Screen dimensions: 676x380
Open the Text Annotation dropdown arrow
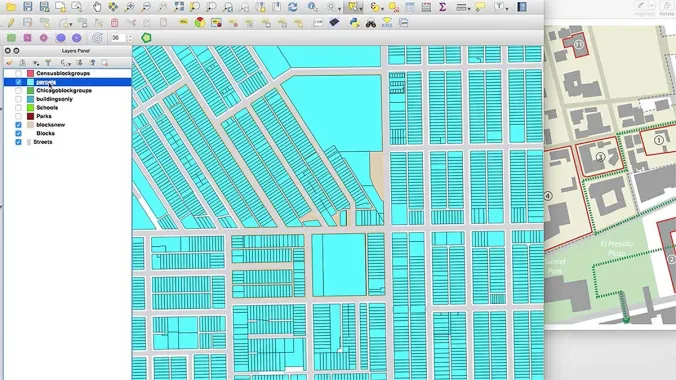[507, 8]
